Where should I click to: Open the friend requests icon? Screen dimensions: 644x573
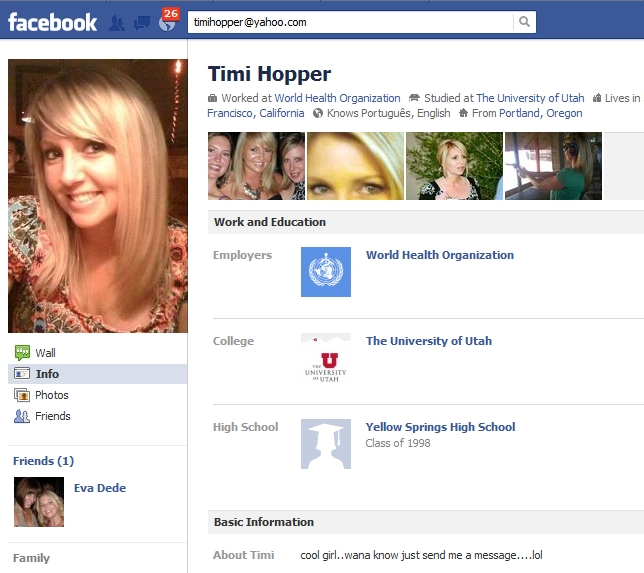(x=118, y=22)
